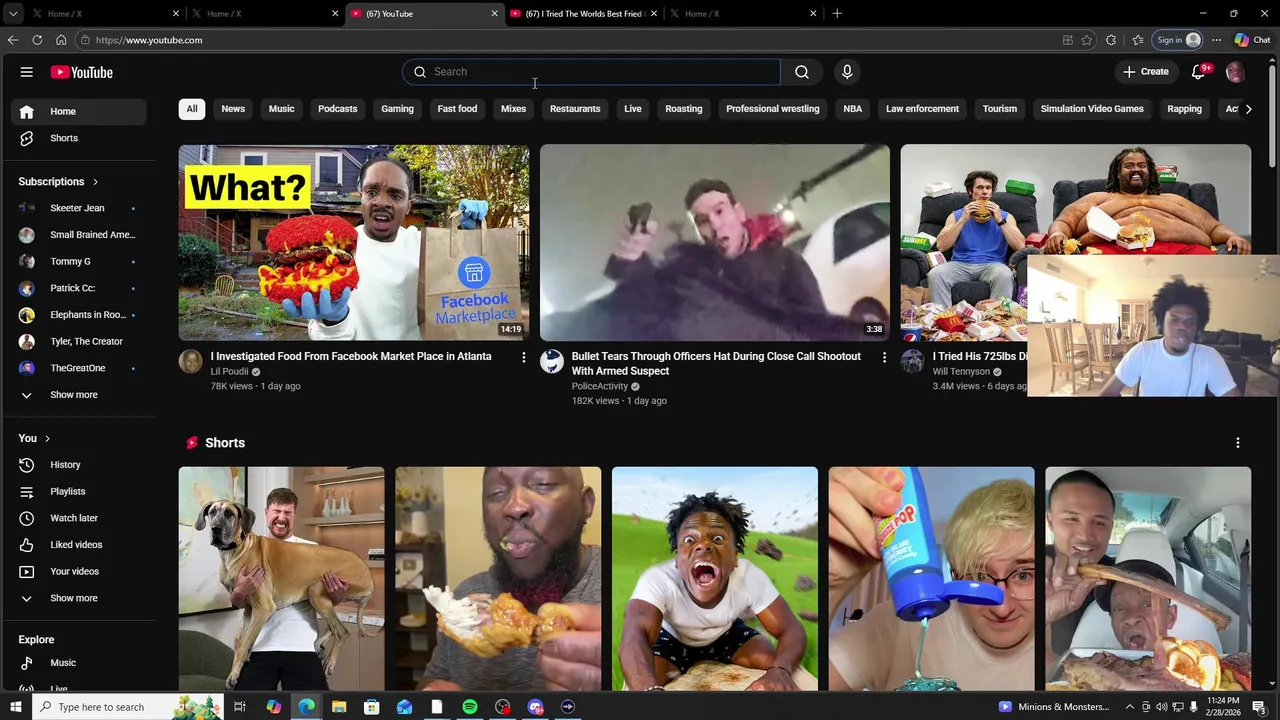This screenshot has height=720, width=1280.
Task: Start voice search with microphone icon
Action: pyautogui.click(x=847, y=72)
